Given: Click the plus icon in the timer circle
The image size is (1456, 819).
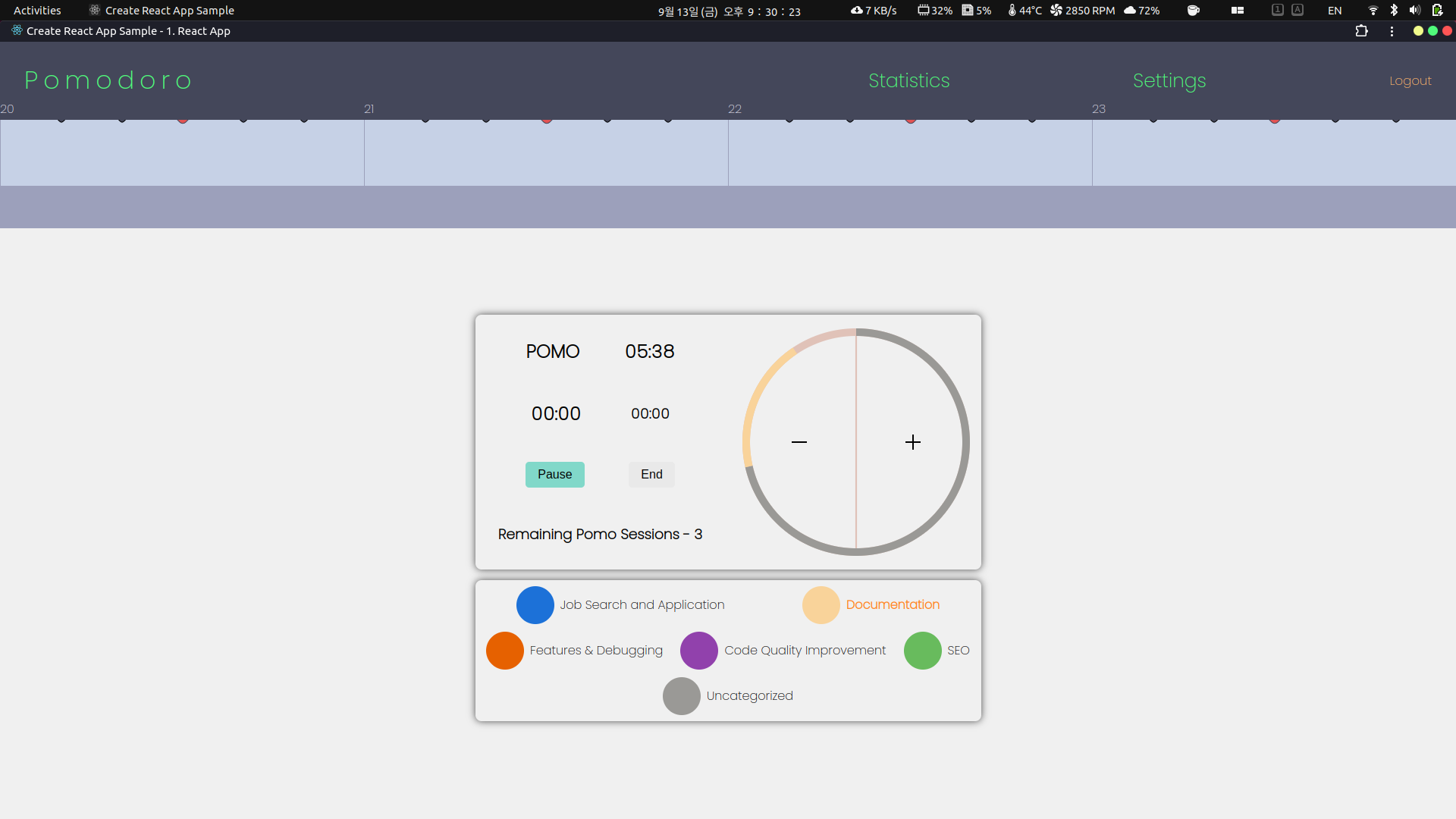Looking at the screenshot, I should (x=913, y=442).
